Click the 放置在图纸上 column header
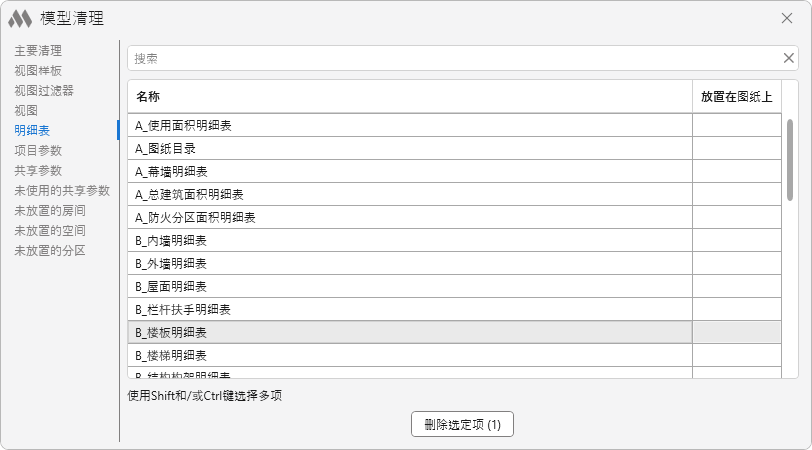The height and width of the screenshot is (450, 812). 736,97
